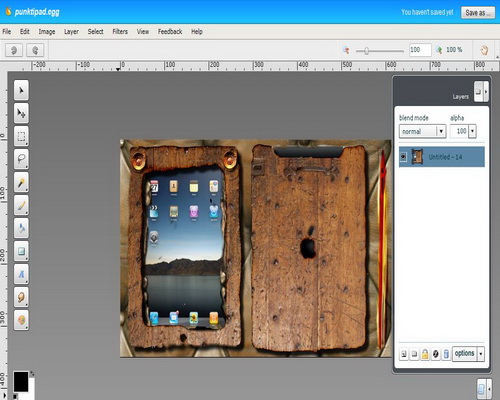Click the redo button
Screen dimensions: 500x400
pos(35,50)
